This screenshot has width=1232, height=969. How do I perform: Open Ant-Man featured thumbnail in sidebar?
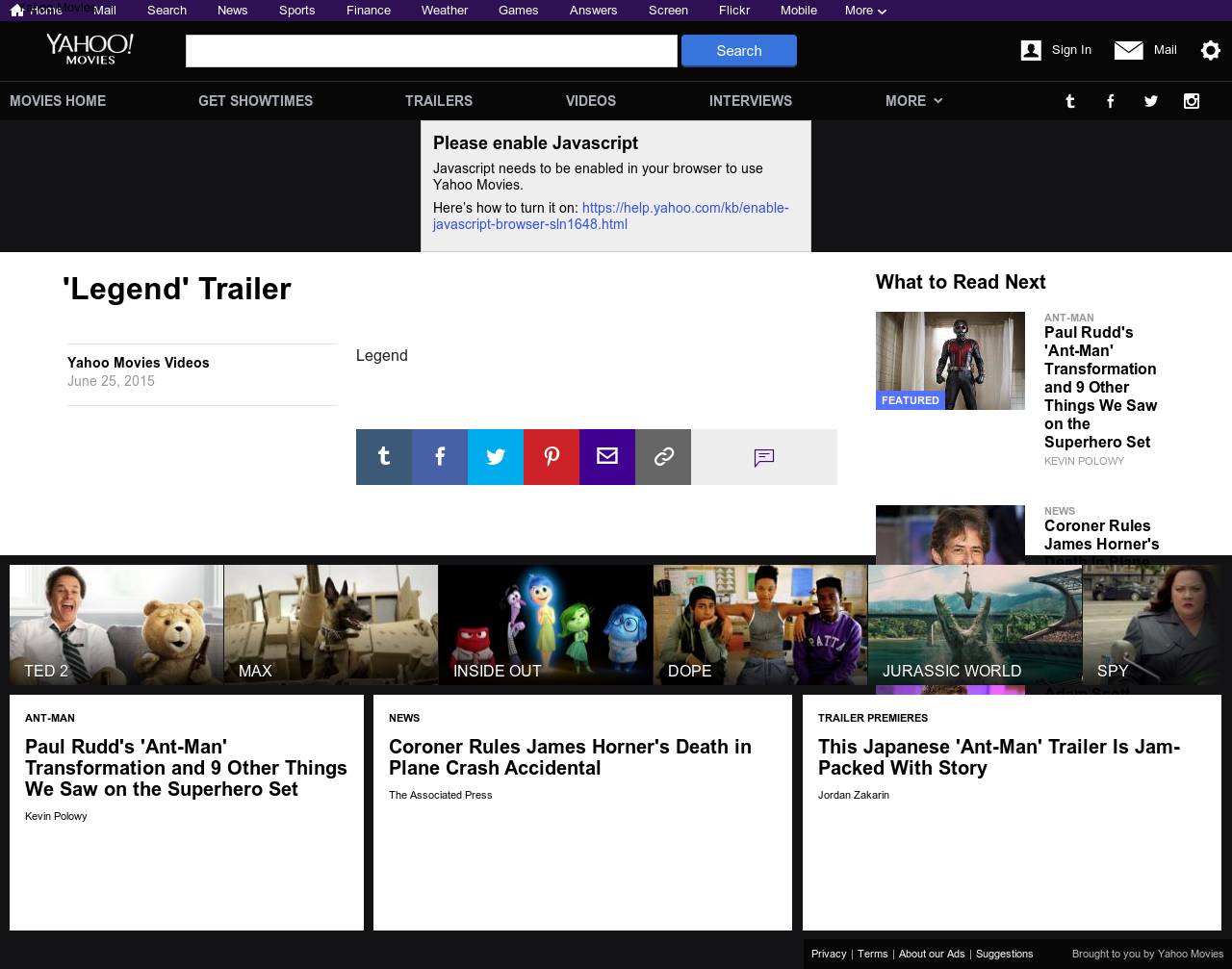(x=950, y=361)
